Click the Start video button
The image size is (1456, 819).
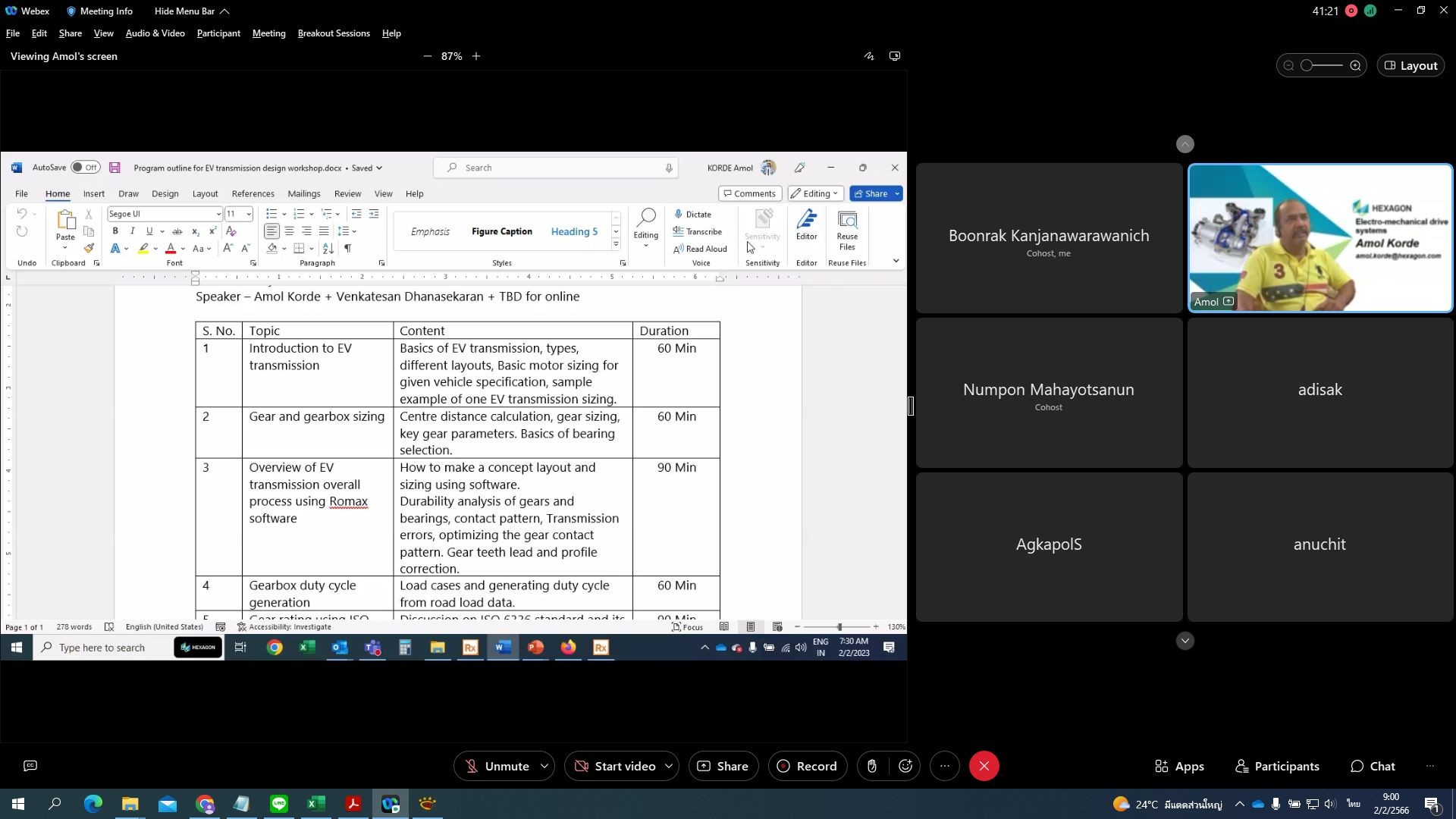tap(613, 766)
